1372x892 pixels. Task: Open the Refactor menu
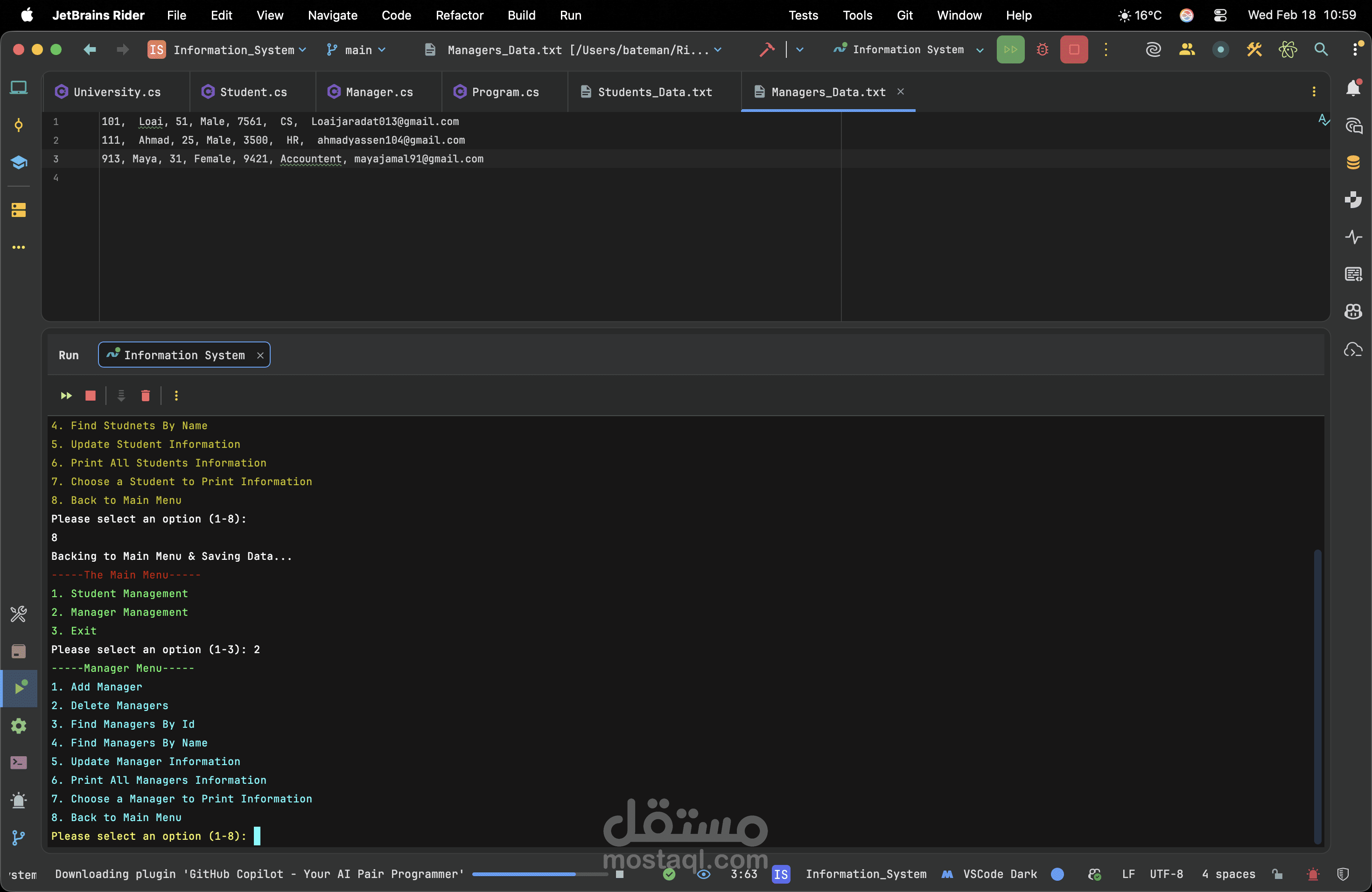click(459, 15)
